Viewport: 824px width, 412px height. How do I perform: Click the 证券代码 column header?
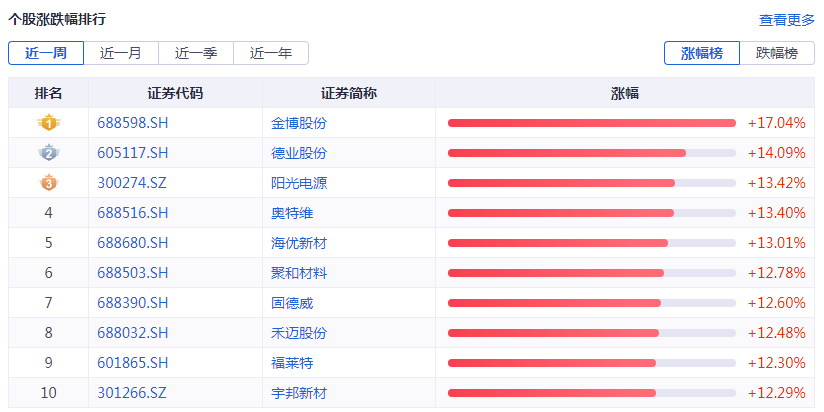point(175,93)
